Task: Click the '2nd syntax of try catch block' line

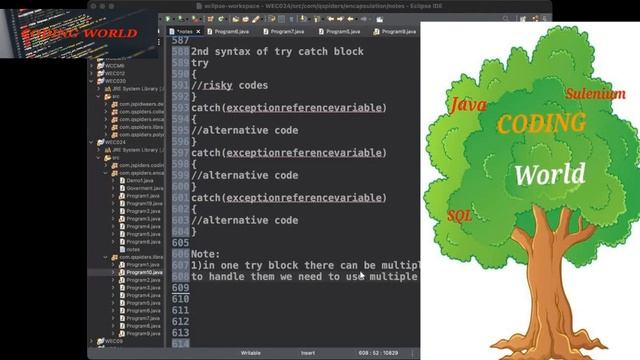Action: [x=277, y=51]
